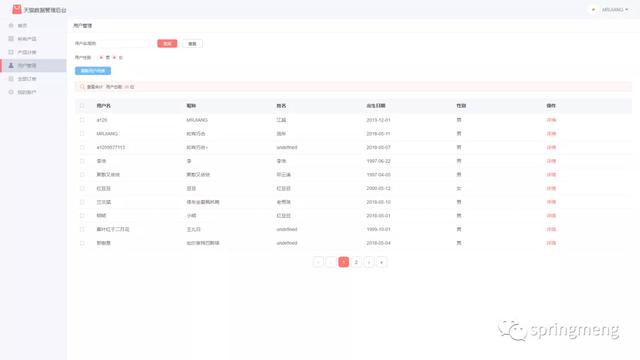Go to the first page with leftmost pagination arrow
Viewport: 640px width, 360px height.
pos(318,262)
